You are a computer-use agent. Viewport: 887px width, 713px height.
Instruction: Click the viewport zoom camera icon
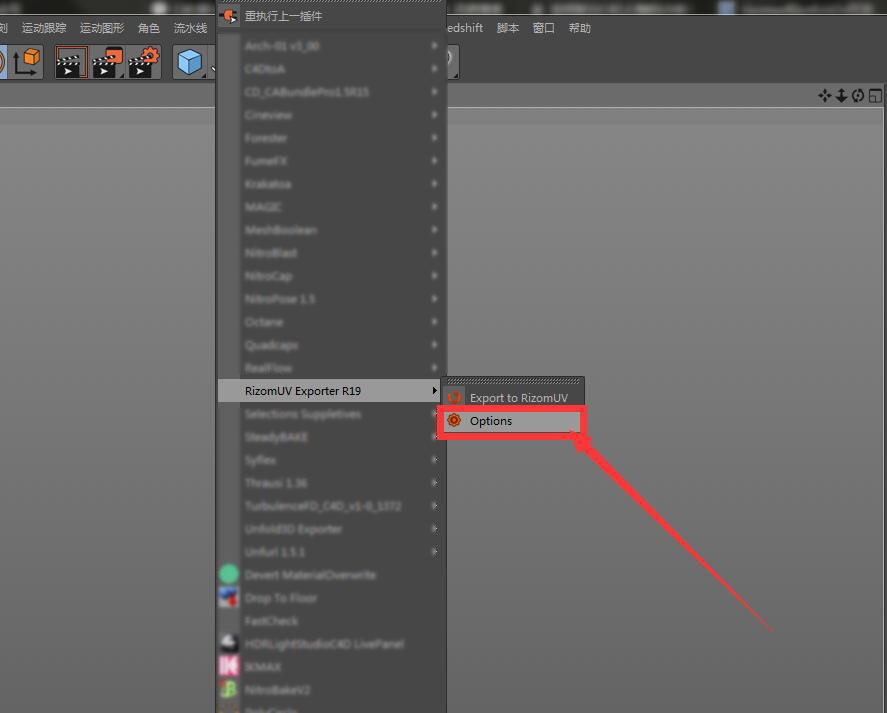pos(841,96)
